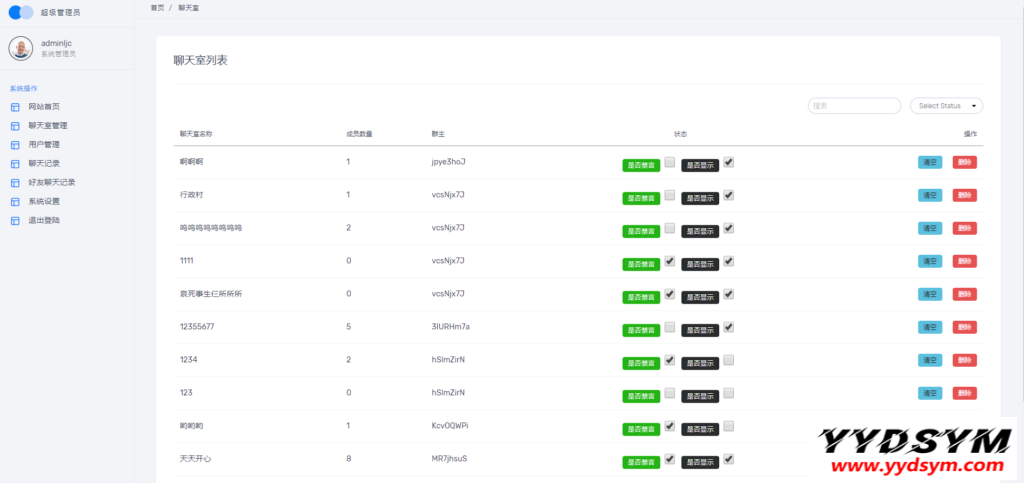This screenshot has width=1024, height=483.
Task: Uncheck 是否禁言 checkbox for 1111 room
Action: point(670,261)
